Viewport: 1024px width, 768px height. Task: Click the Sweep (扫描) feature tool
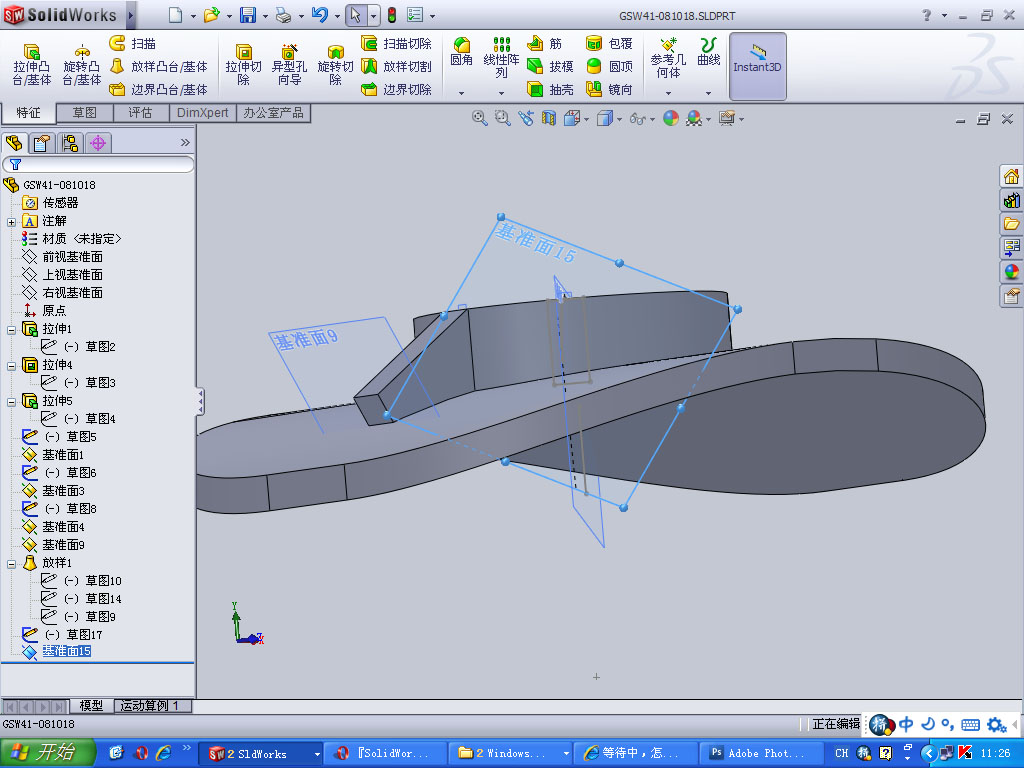[x=133, y=44]
